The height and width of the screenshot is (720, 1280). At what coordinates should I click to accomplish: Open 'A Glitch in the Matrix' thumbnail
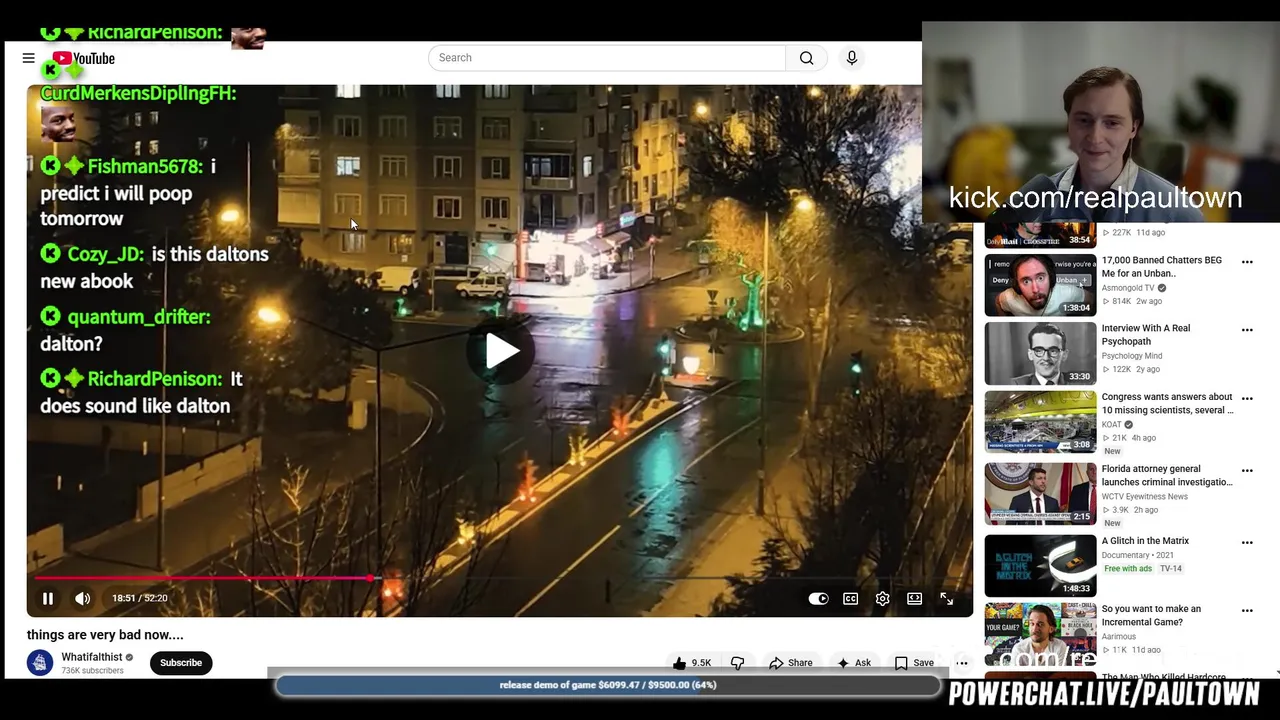[1040, 565]
